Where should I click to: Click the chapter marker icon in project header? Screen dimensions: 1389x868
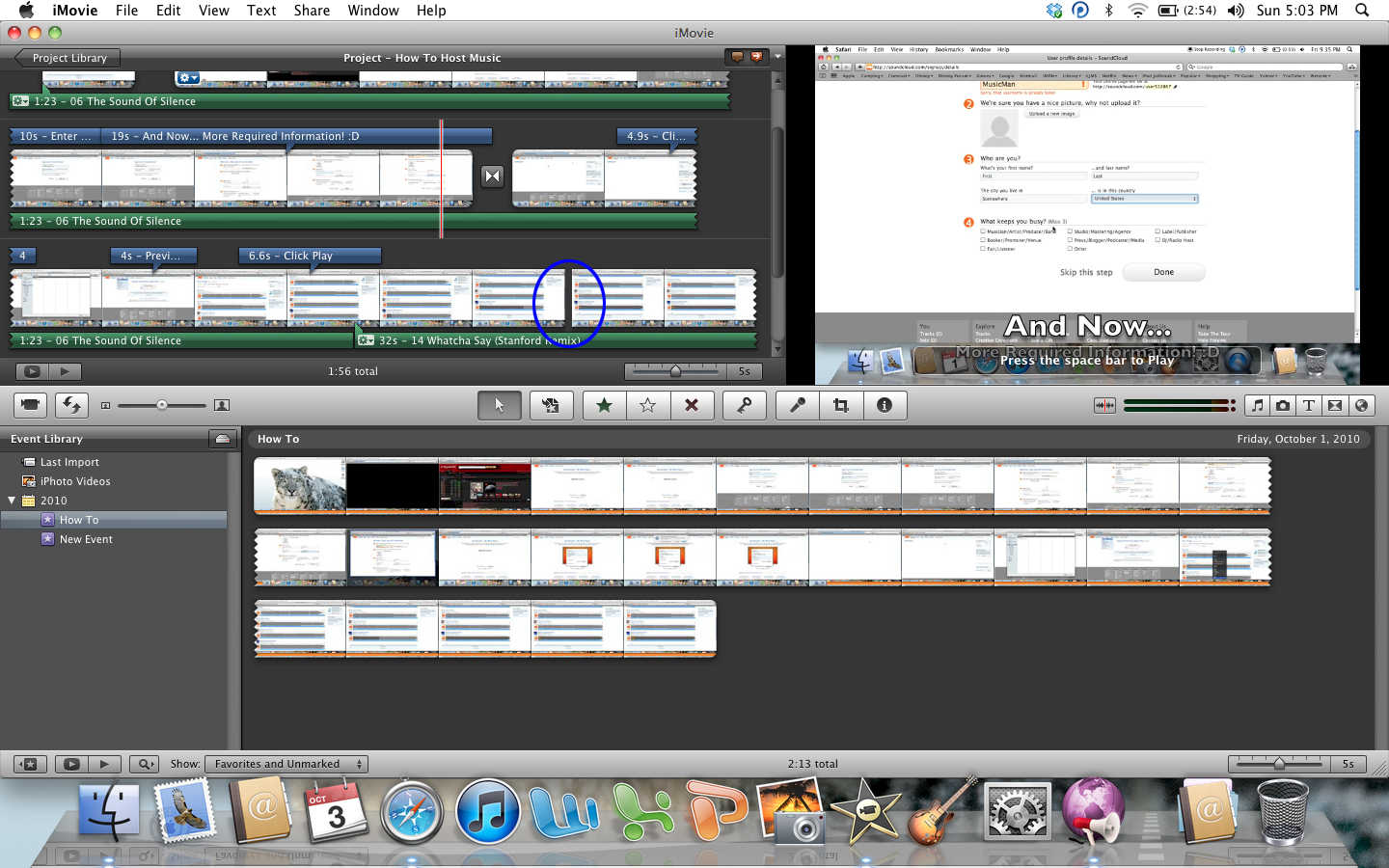pyautogui.click(x=757, y=57)
